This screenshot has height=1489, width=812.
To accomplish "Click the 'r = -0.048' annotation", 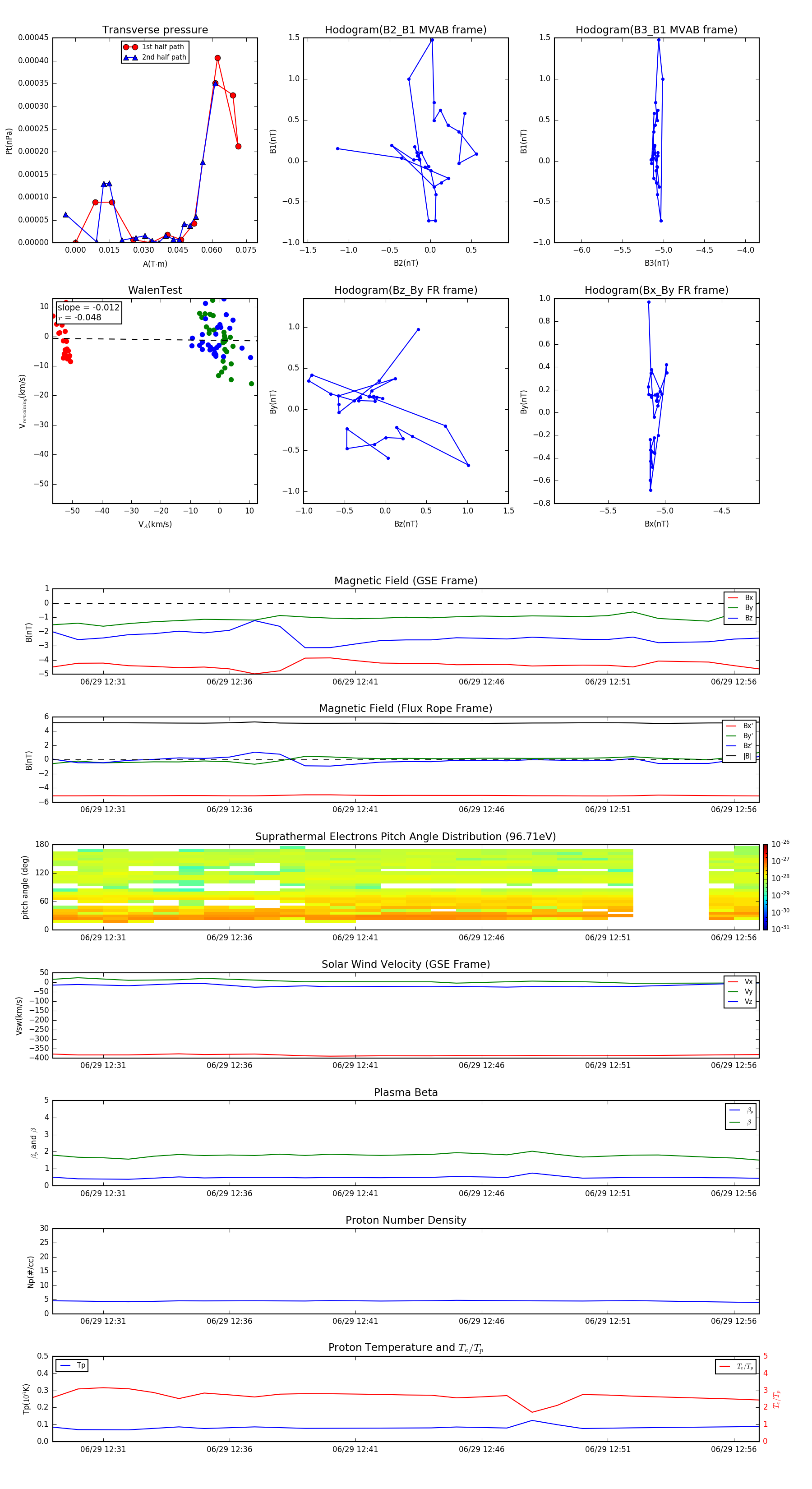I will click(80, 318).
